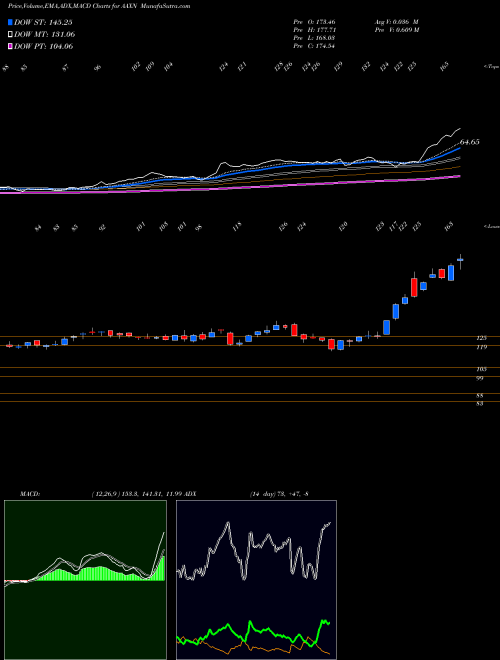
Task: Select the DOW PT: 104.06 label
Action: [44, 46]
